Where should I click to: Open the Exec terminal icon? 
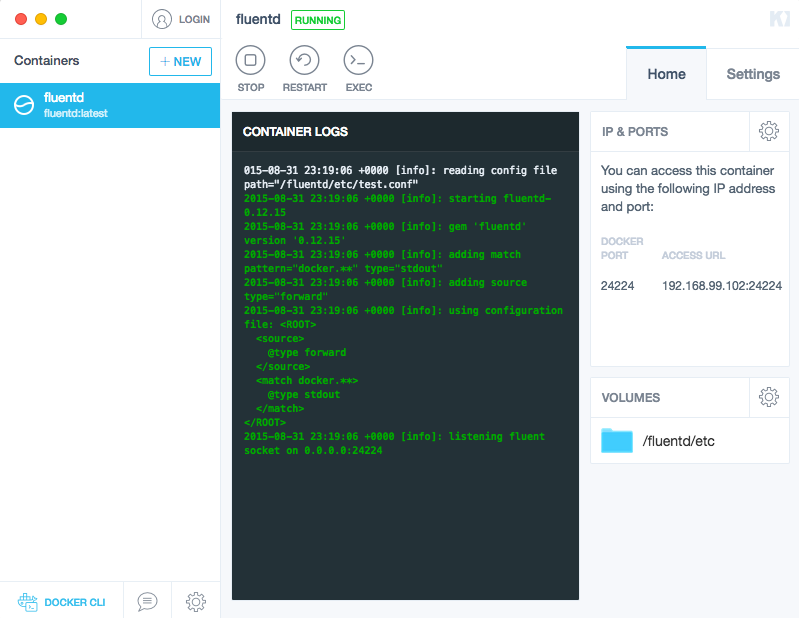(x=358, y=60)
